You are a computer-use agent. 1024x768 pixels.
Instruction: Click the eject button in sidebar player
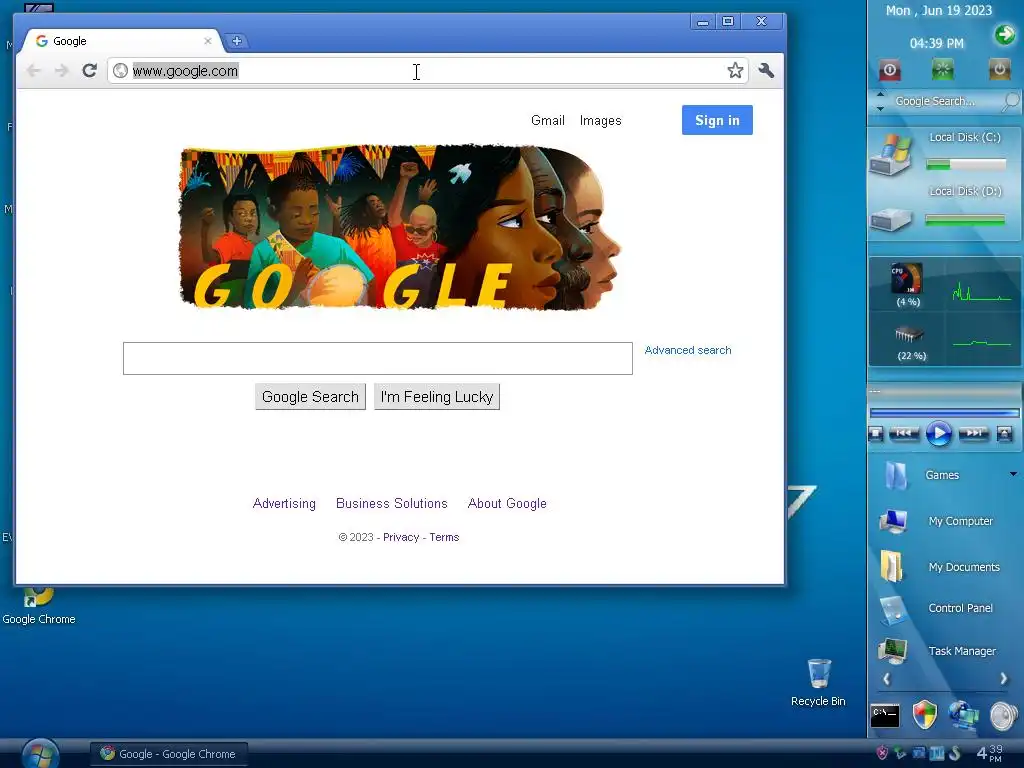point(1004,433)
